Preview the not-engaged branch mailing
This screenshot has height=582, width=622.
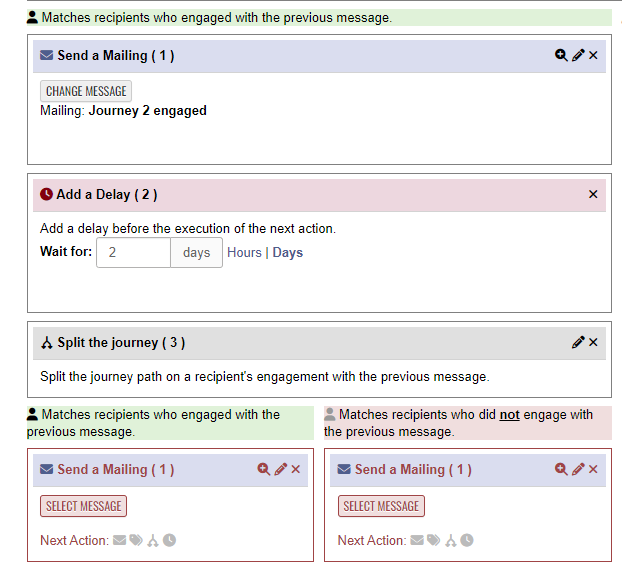pyautogui.click(x=561, y=469)
